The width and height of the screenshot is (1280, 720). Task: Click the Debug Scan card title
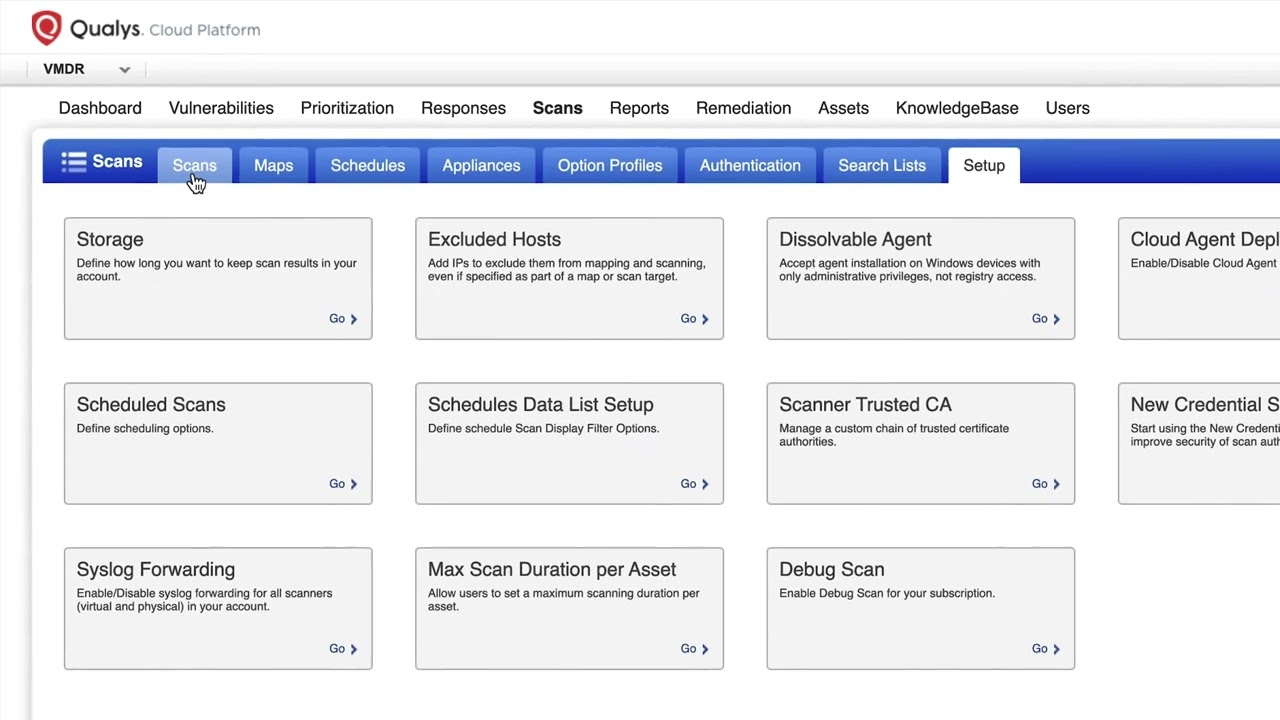click(x=831, y=569)
